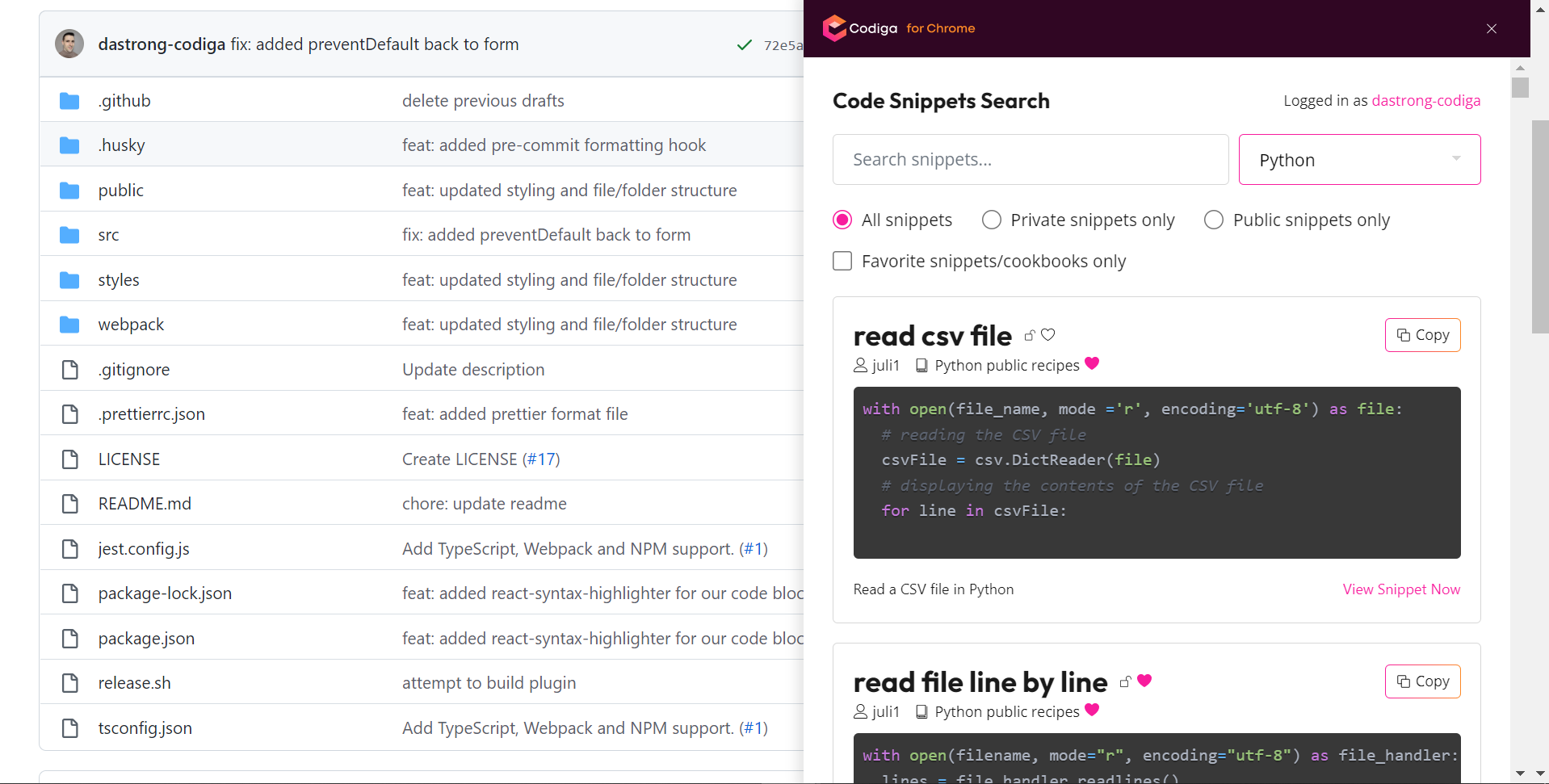Open the release.sh file link
The height and width of the screenshot is (784, 1549).
[135, 683]
